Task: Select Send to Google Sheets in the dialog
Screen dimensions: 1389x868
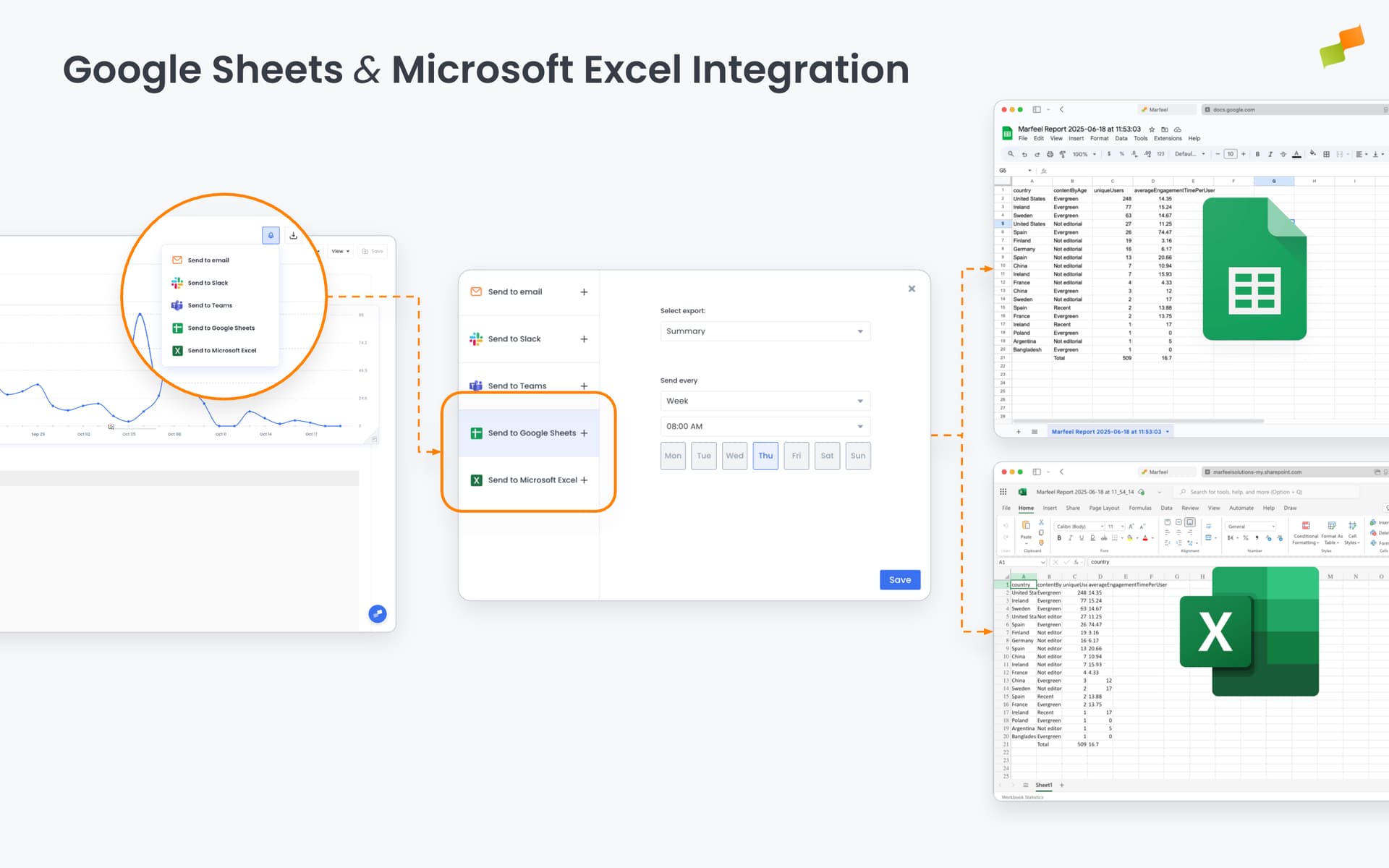Action: tap(529, 433)
